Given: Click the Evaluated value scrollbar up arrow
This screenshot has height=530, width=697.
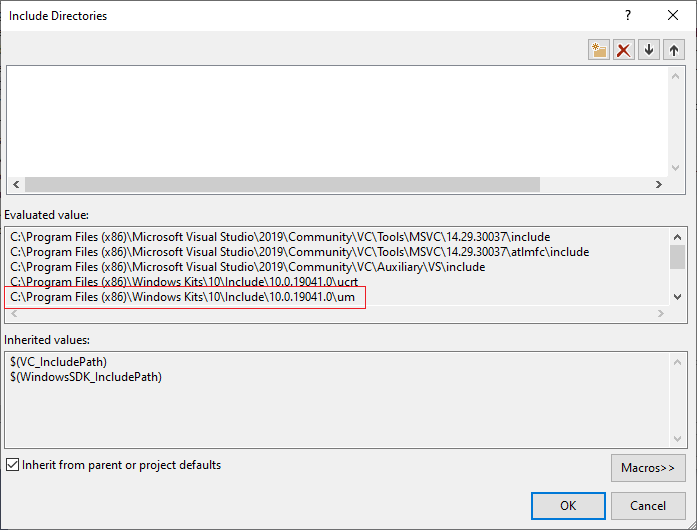Looking at the screenshot, I should 677,237.
